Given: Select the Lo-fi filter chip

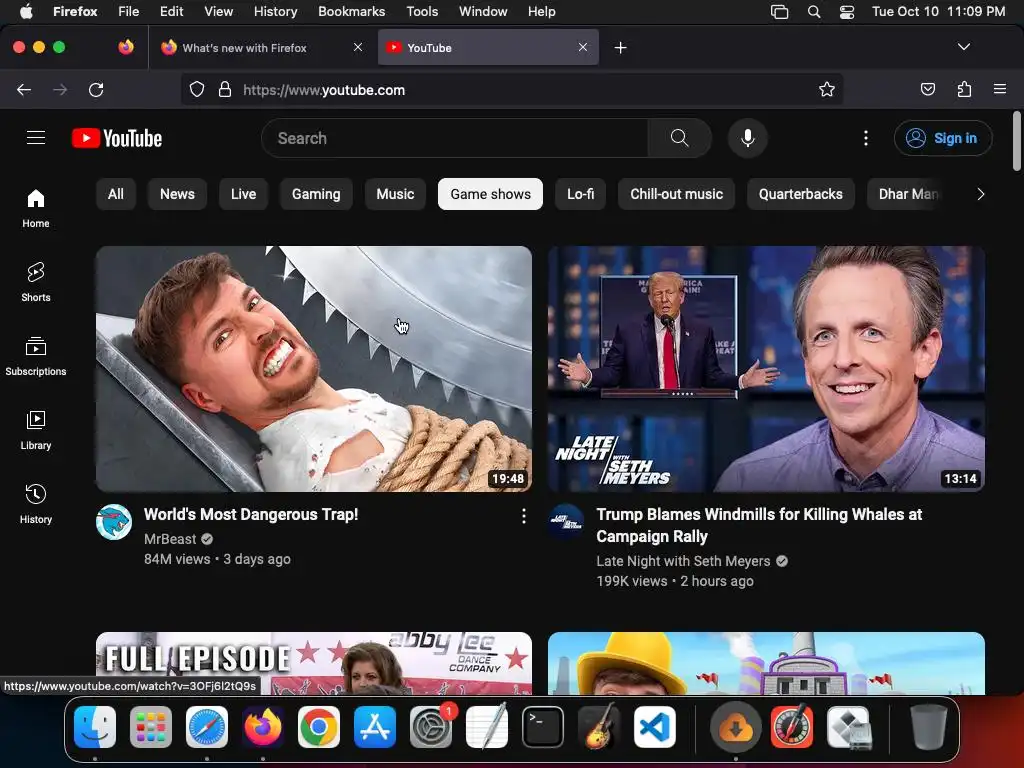Looking at the screenshot, I should pyautogui.click(x=581, y=194).
